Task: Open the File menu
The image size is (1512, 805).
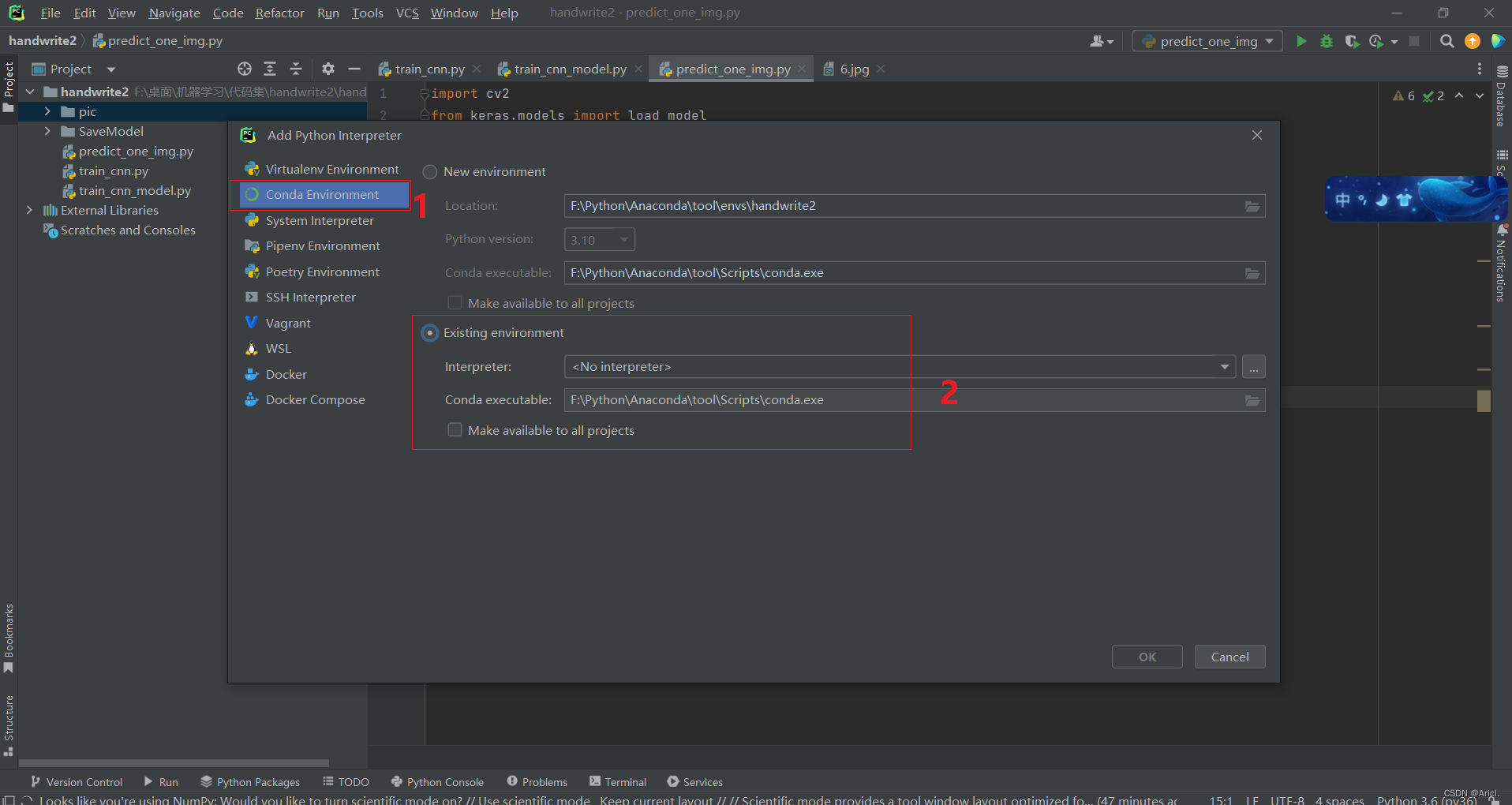Action: click(51, 13)
